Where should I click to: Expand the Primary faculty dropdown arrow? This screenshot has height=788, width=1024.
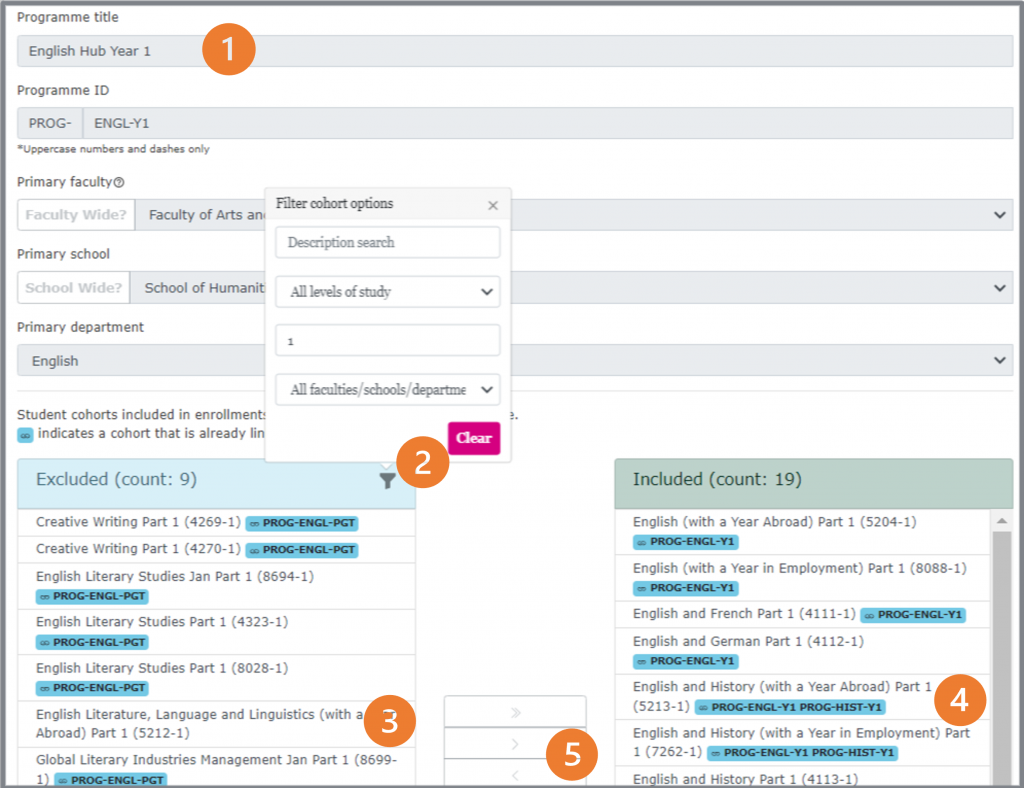point(1000,215)
